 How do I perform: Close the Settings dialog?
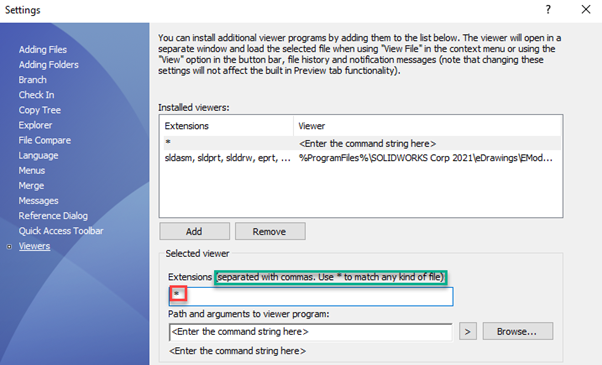pos(586,10)
